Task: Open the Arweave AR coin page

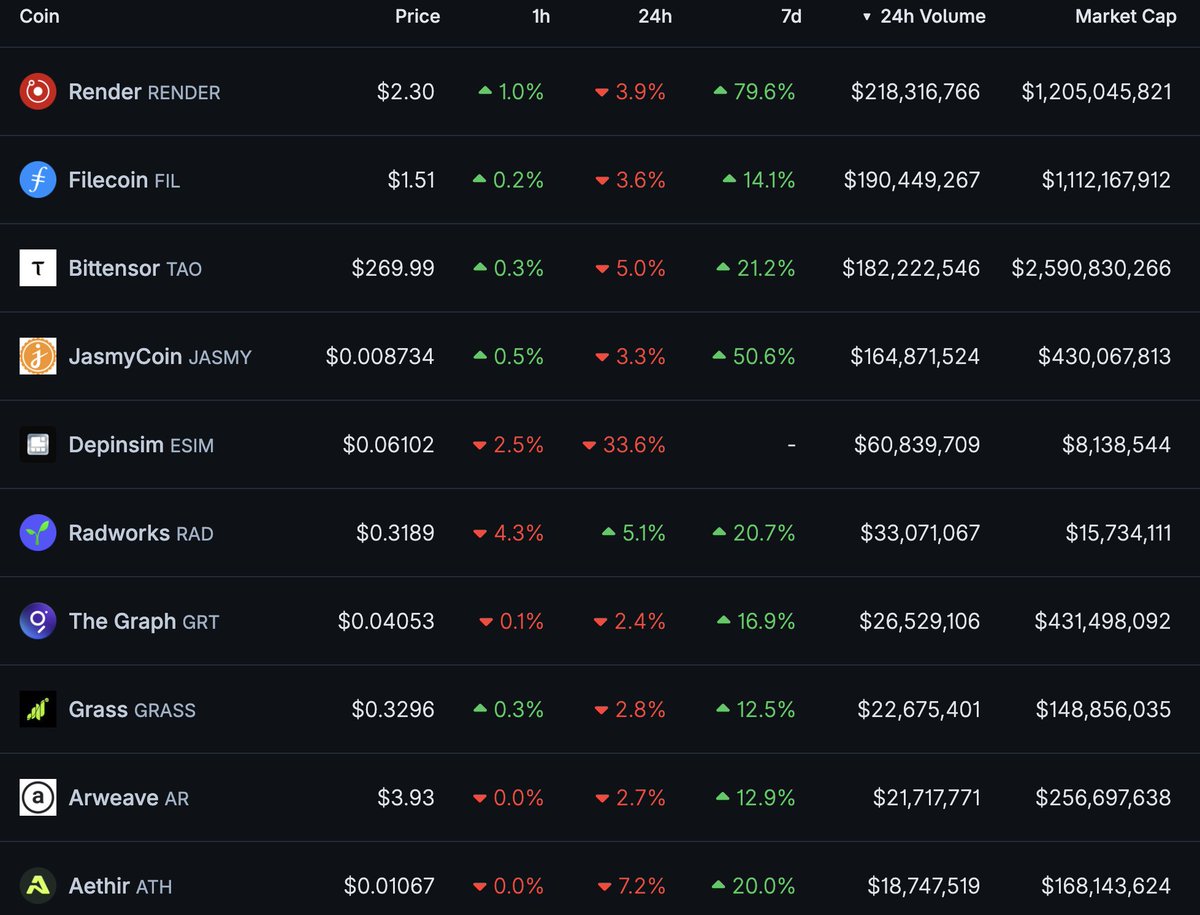Action: (x=129, y=797)
